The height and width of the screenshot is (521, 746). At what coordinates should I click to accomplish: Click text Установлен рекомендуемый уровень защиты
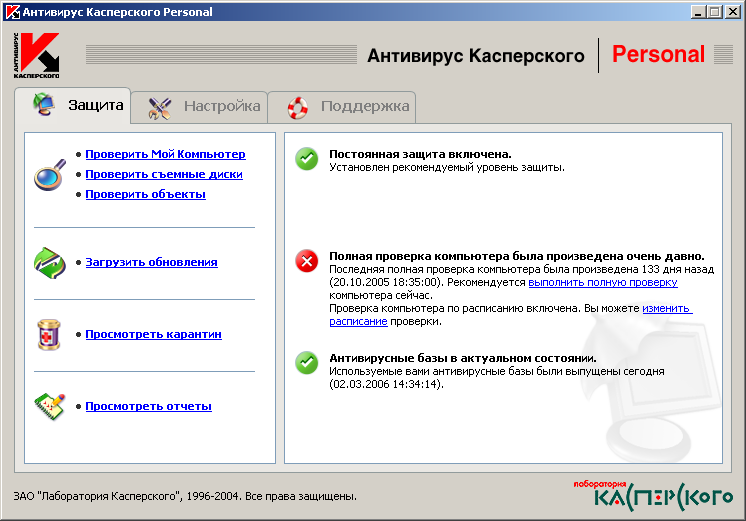pyautogui.click(x=447, y=167)
